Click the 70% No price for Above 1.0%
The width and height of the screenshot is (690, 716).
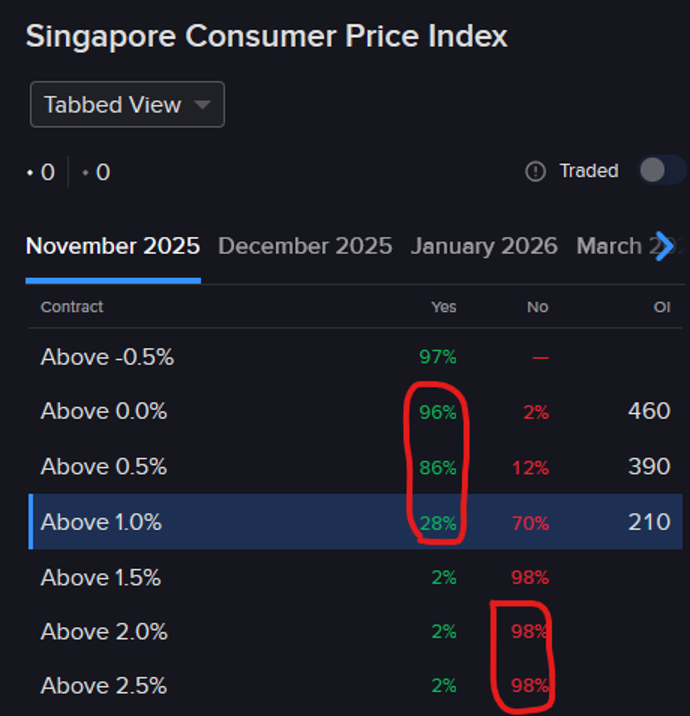(x=530, y=522)
